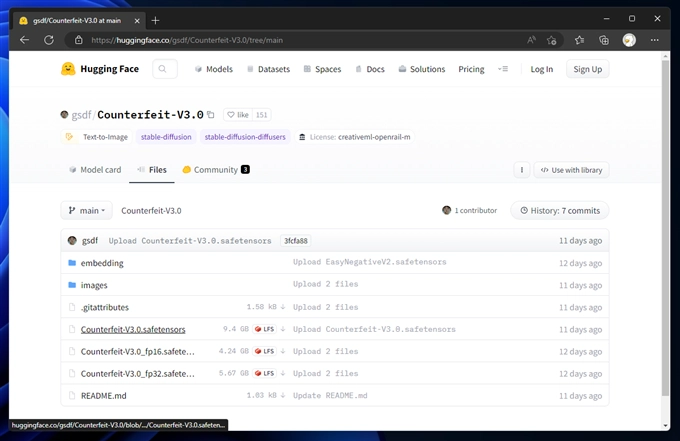
Task: Click the page vertical scrollbar
Action: coord(665,228)
